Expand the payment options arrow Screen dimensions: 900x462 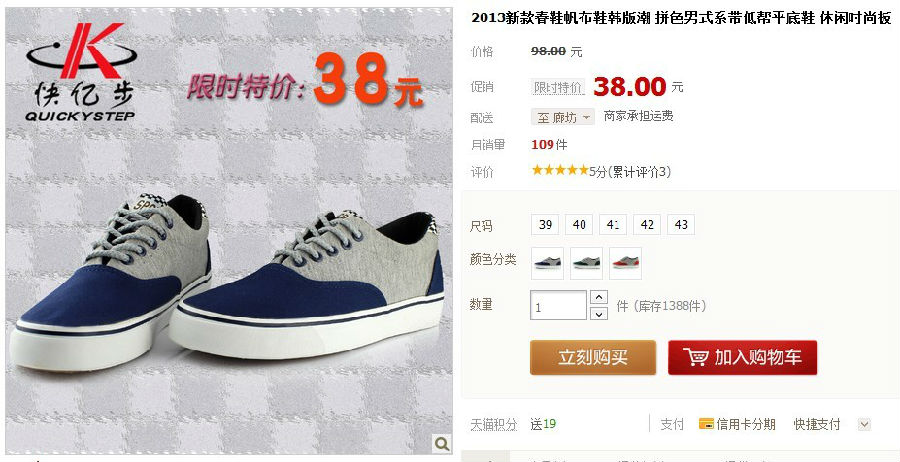pos(864,425)
